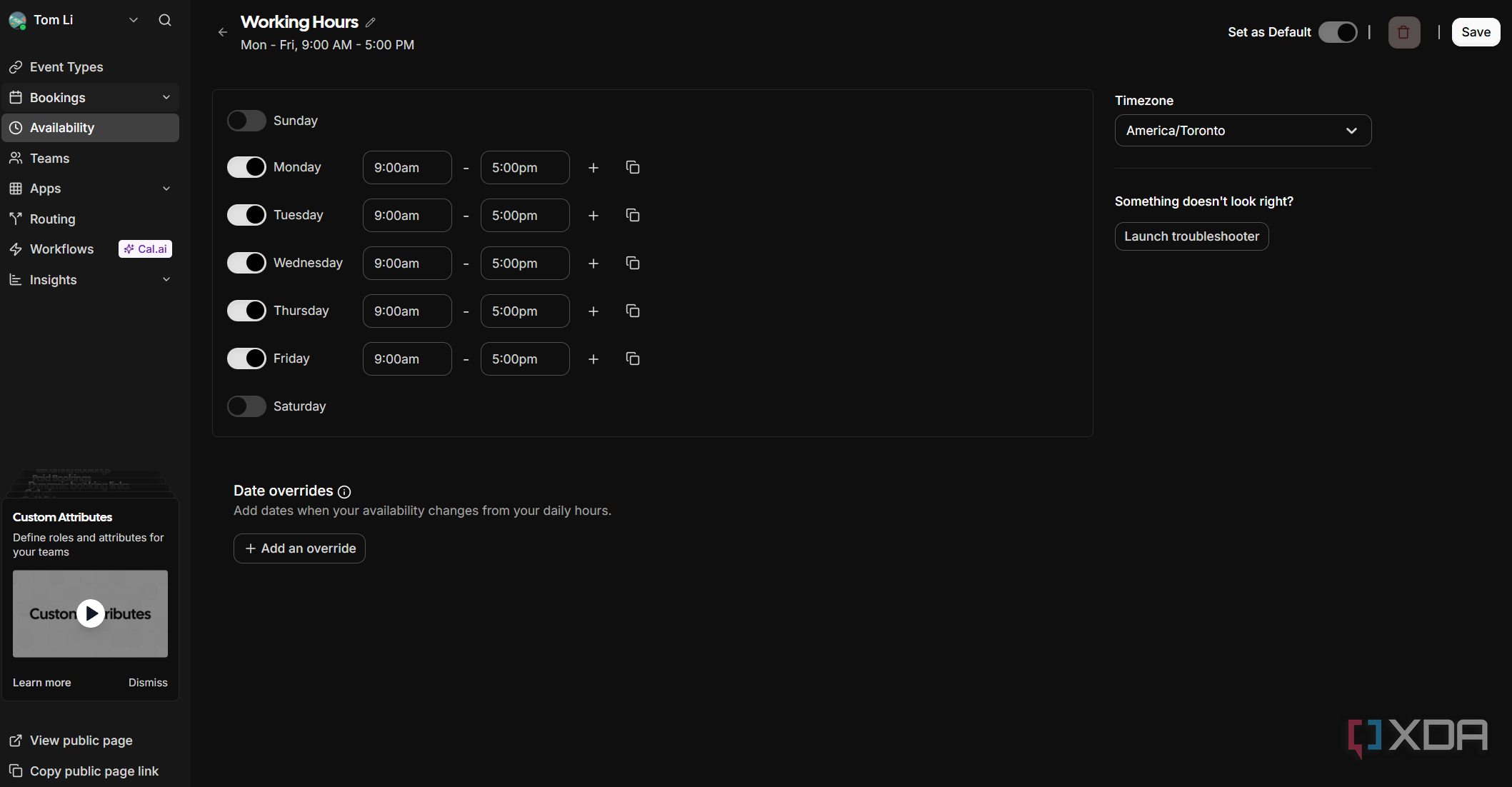Add a time slot for Thursday
This screenshot has width=1512, height=787.
pyautogui.click(x=594, y=311)
